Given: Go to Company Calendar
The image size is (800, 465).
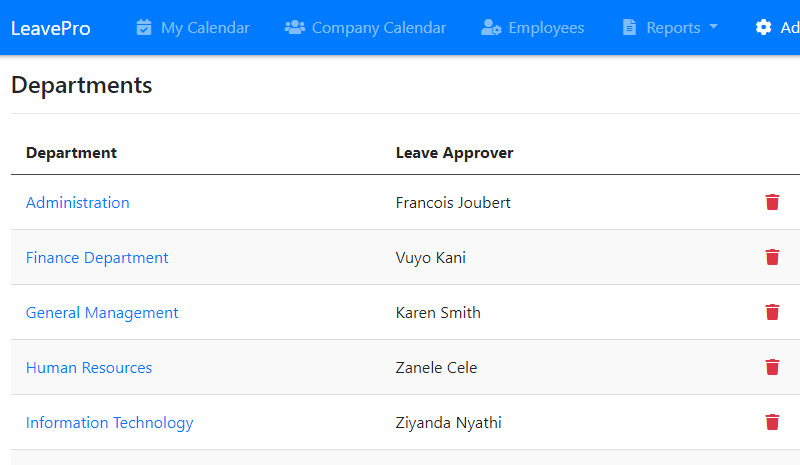Looking at the screenshot, I should pyautogui.click(x=378, y=27).
